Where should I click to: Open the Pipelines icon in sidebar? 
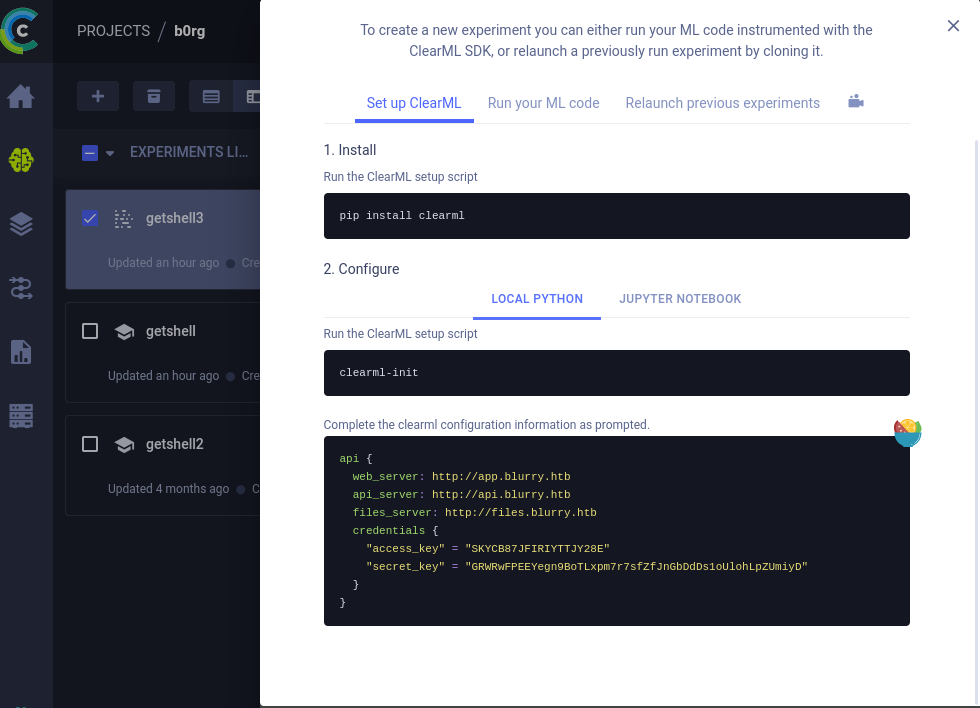[21, 288]
